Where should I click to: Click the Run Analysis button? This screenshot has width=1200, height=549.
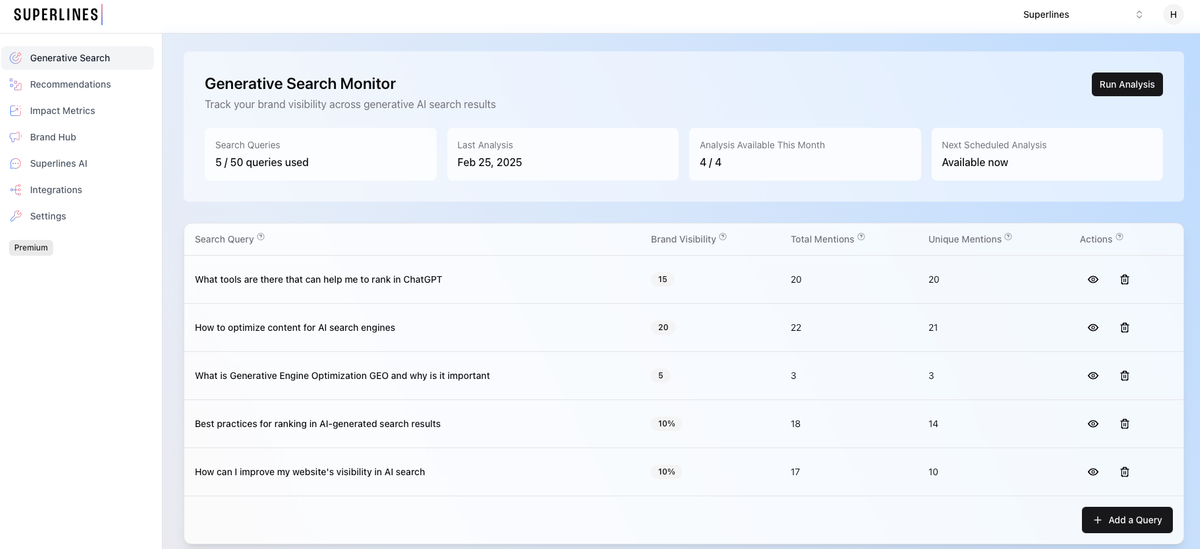click(1127, 85)
